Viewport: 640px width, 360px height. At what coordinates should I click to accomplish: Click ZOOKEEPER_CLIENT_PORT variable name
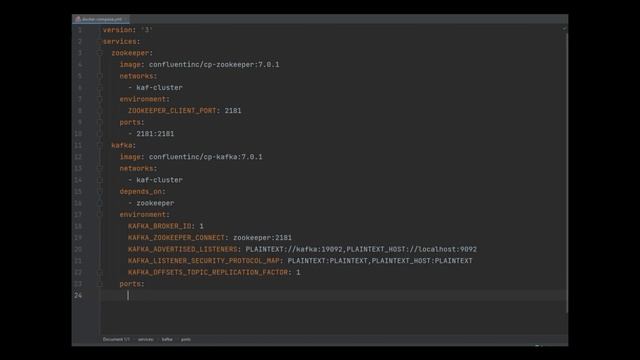coord(172,111)
